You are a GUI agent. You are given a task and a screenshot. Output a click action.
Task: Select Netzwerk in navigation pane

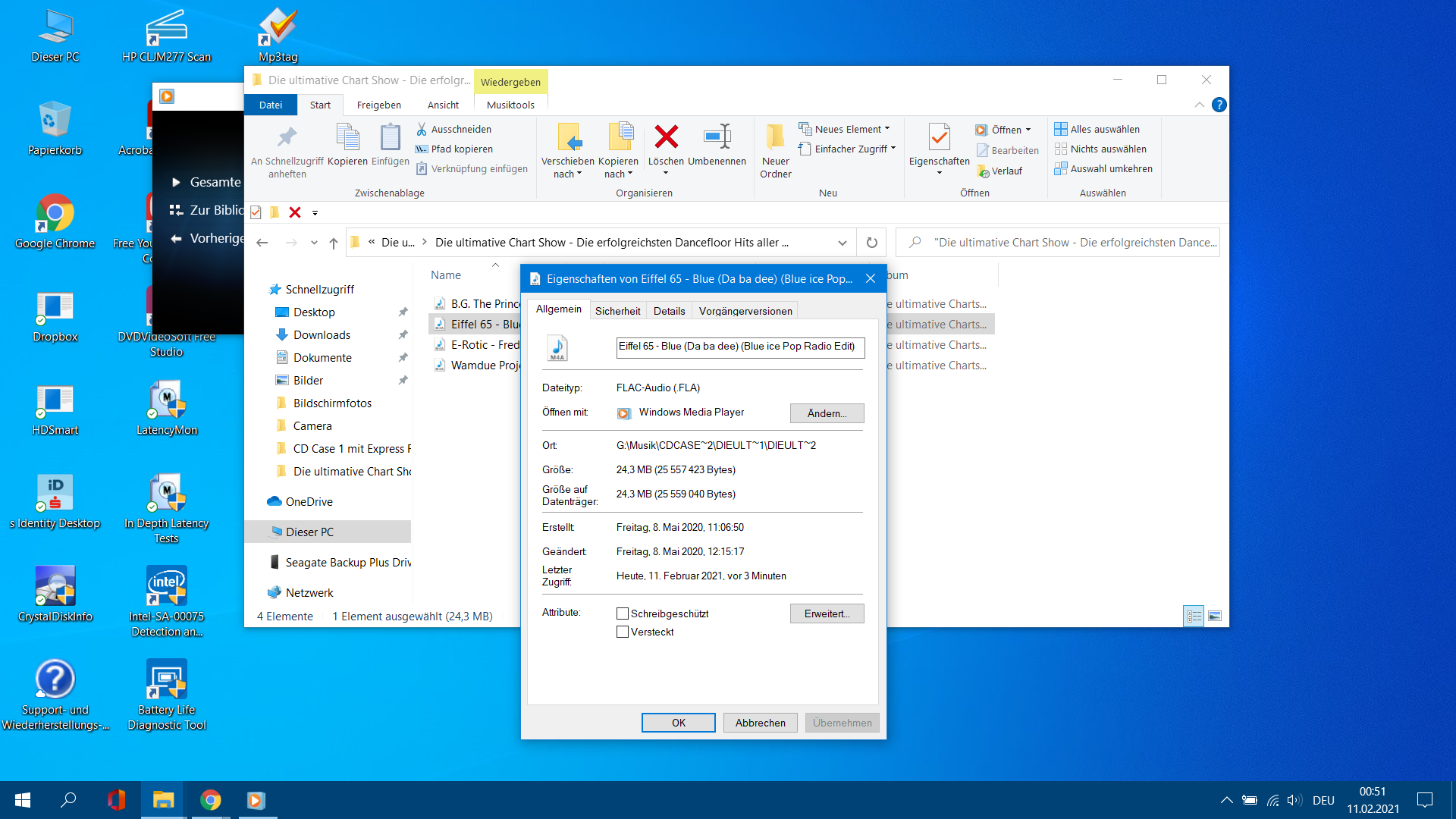tap(309, 593)
